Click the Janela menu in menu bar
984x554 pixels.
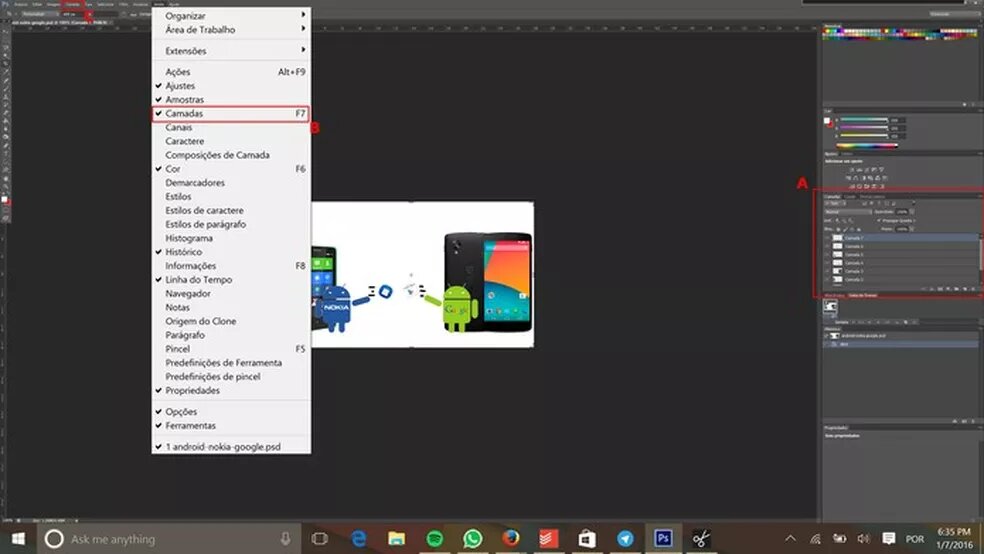(x=159, y=4)
